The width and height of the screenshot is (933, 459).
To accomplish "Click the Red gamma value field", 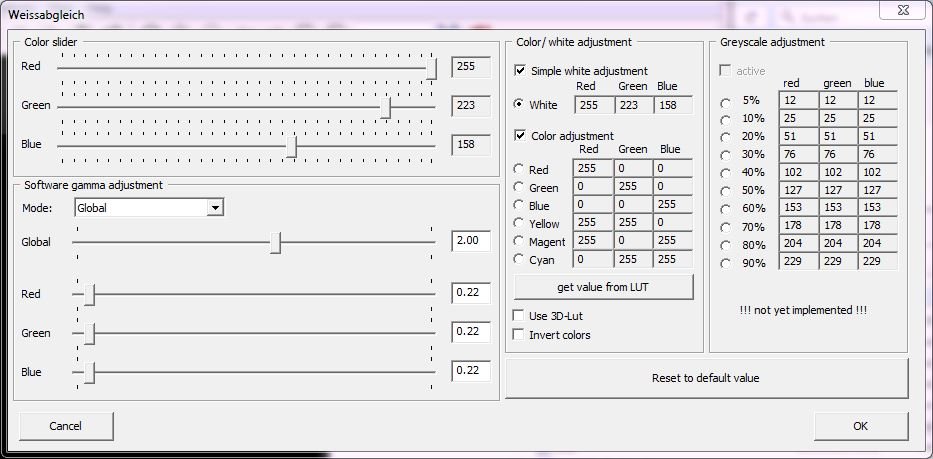I will point(470,293).
